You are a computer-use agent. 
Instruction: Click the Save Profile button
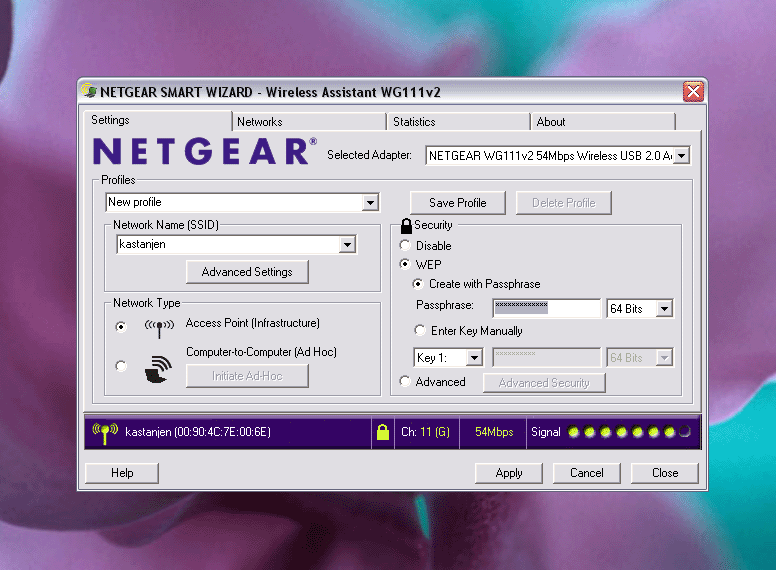(458, 203)
